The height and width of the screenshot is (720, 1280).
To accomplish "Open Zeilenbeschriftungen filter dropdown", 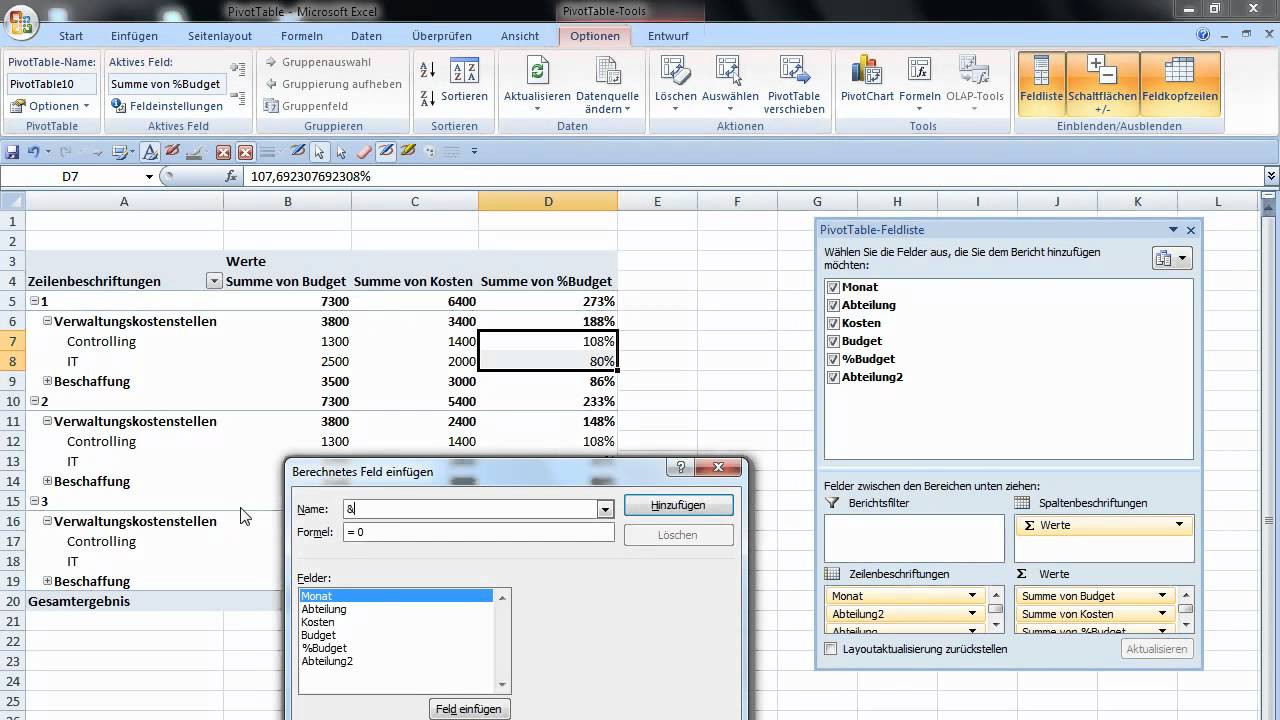I will click(x=213, y=281).
